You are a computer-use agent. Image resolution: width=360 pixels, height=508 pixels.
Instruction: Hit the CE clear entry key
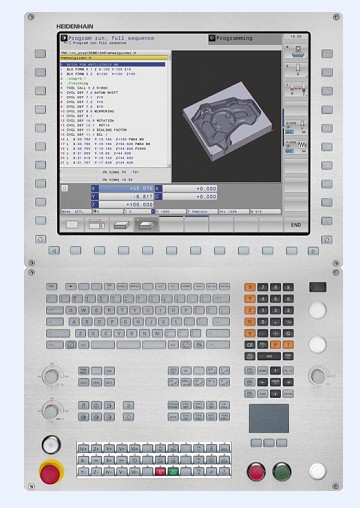tap(250, 345)
